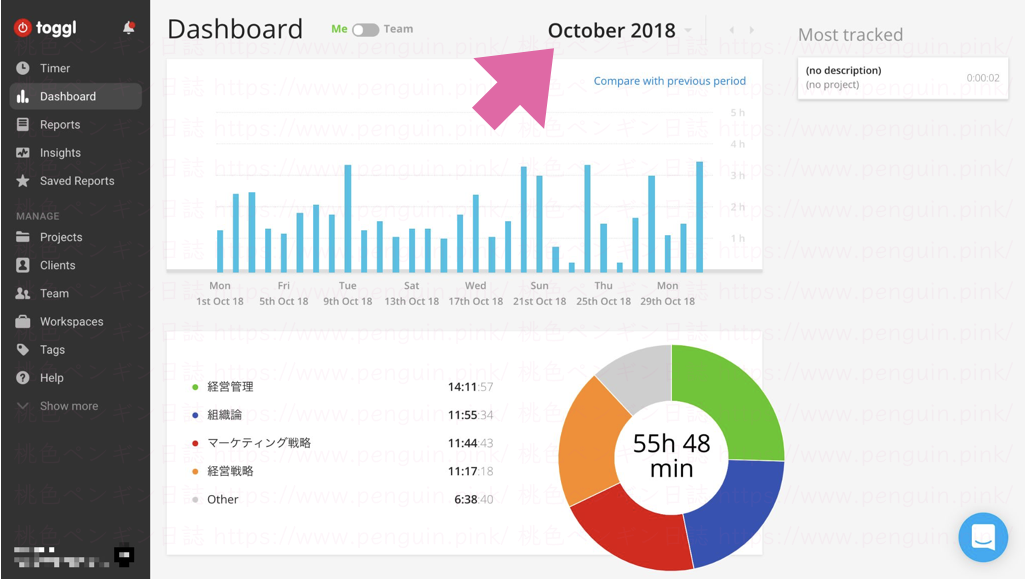This screenshot has width=1026, height=579.
Task: Click the Most tracked heading
Action: click(x=850, y=35)
